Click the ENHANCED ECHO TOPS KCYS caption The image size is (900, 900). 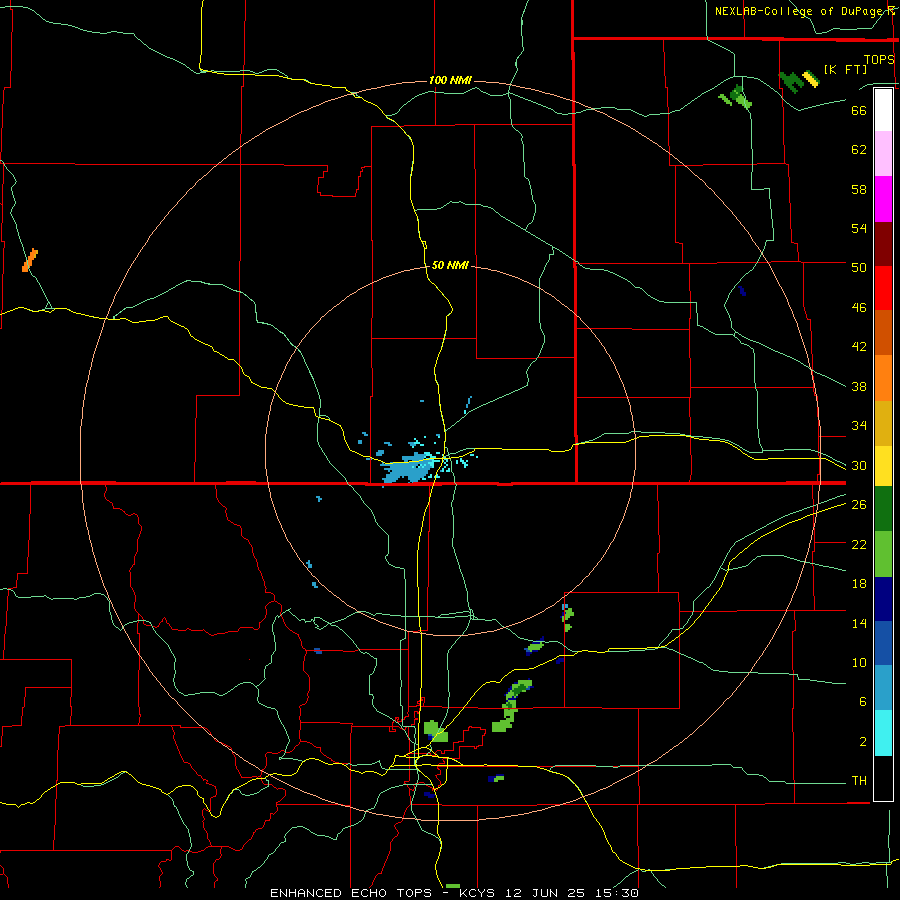click(454, 893)
